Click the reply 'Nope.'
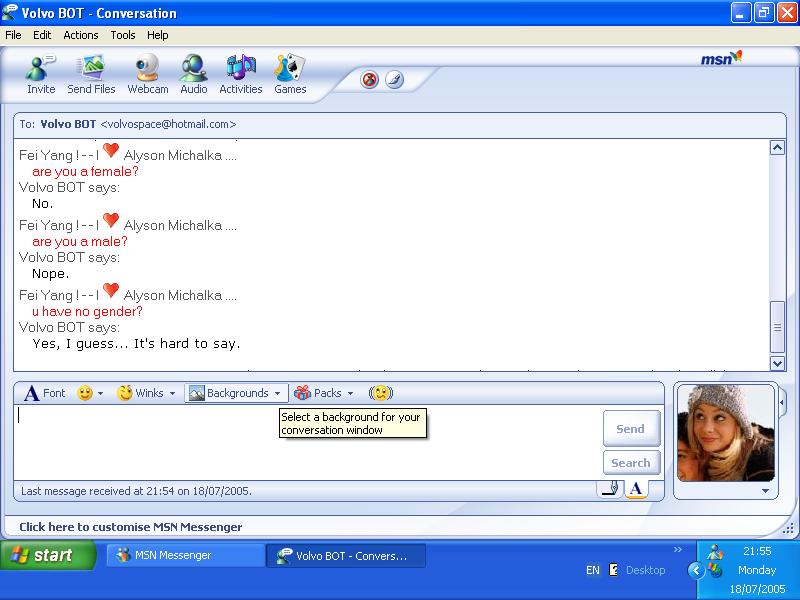The width and height of the screenshot is (800, 600). point(51,274)
